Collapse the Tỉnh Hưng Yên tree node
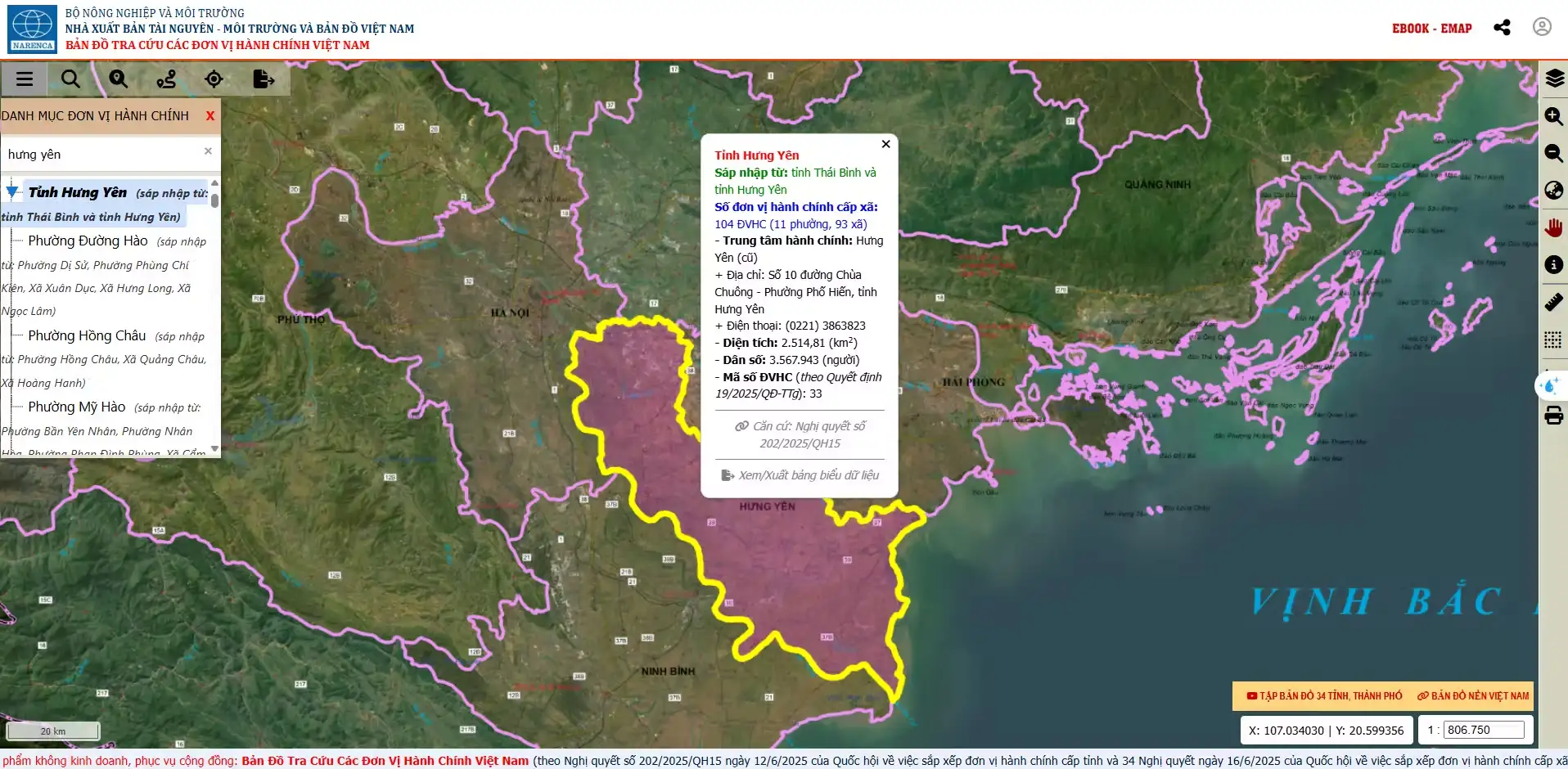 12,192
